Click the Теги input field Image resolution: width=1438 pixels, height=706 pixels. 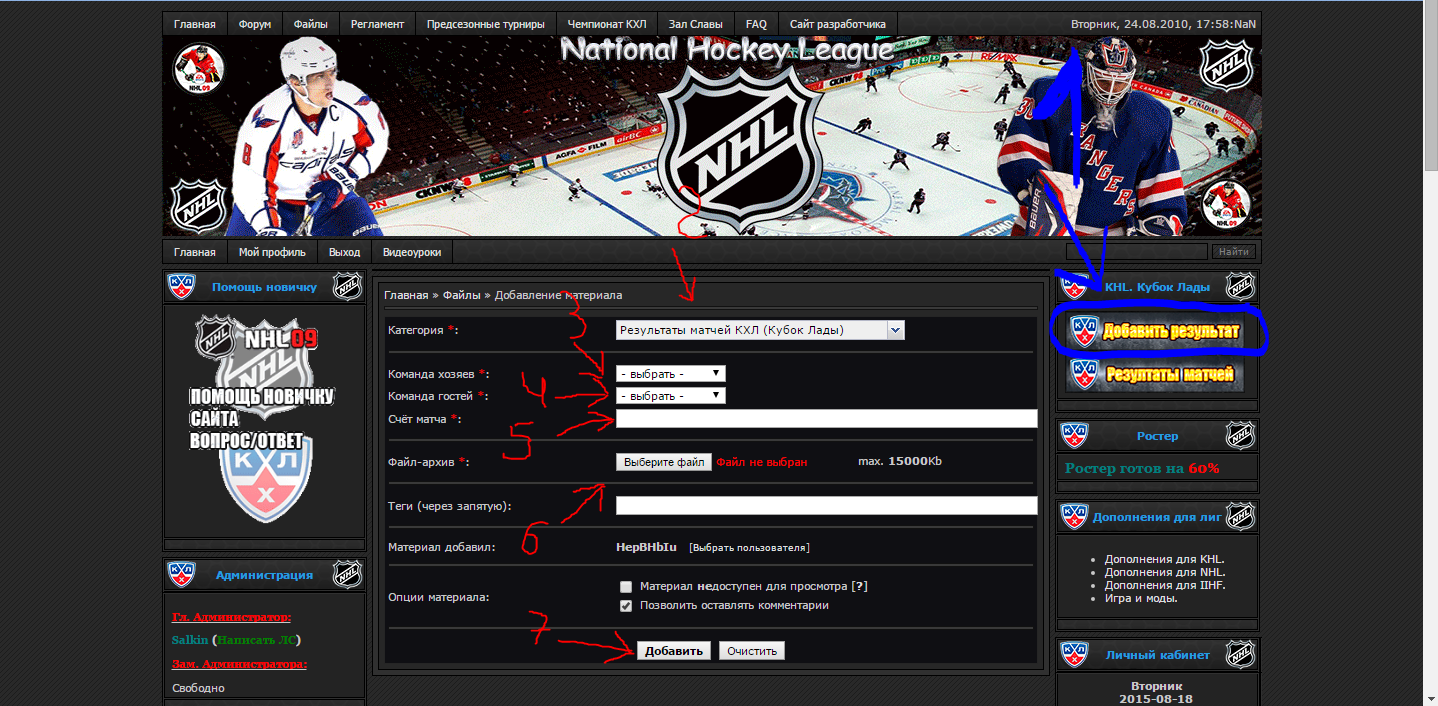826,506
